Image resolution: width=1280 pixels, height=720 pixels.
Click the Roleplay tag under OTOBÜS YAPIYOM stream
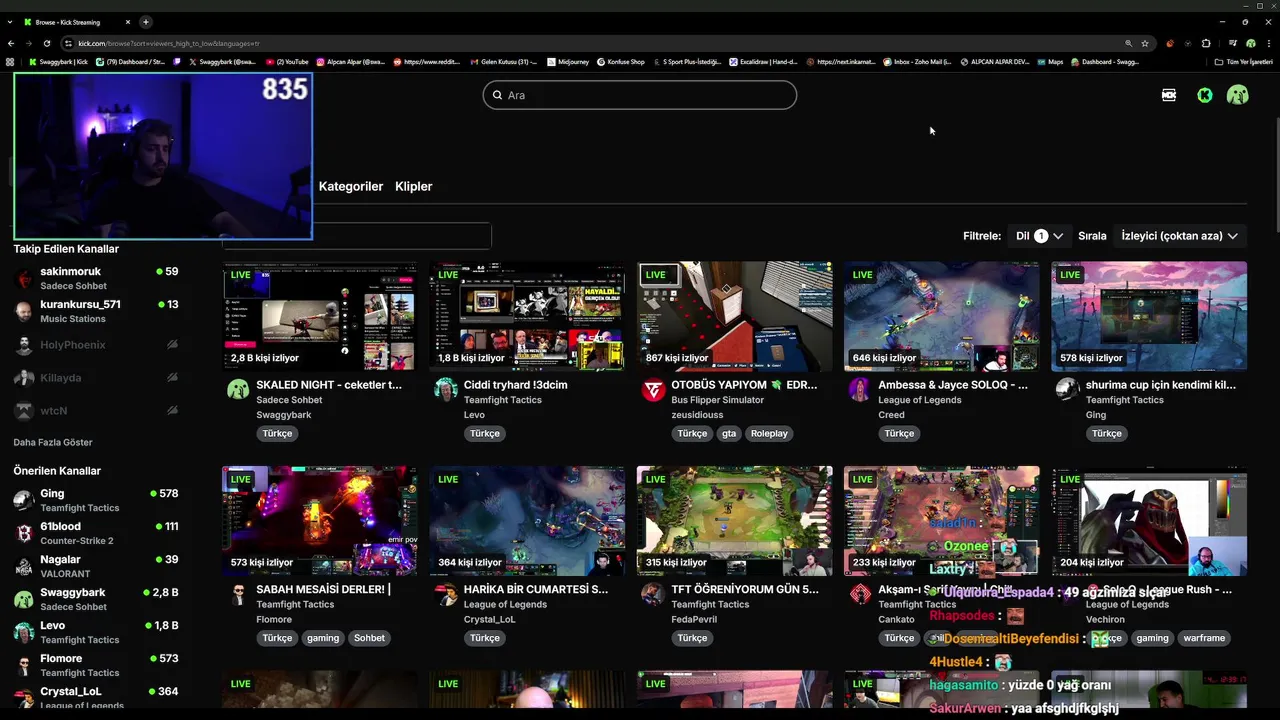click(x=769, y=433)
